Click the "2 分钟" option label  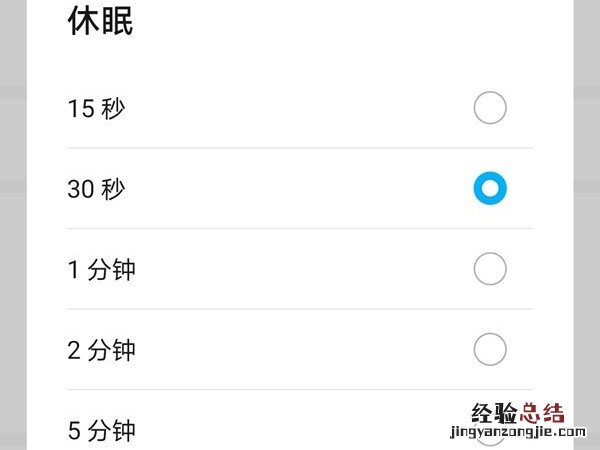pyautogui.click(x=101, y=350)
